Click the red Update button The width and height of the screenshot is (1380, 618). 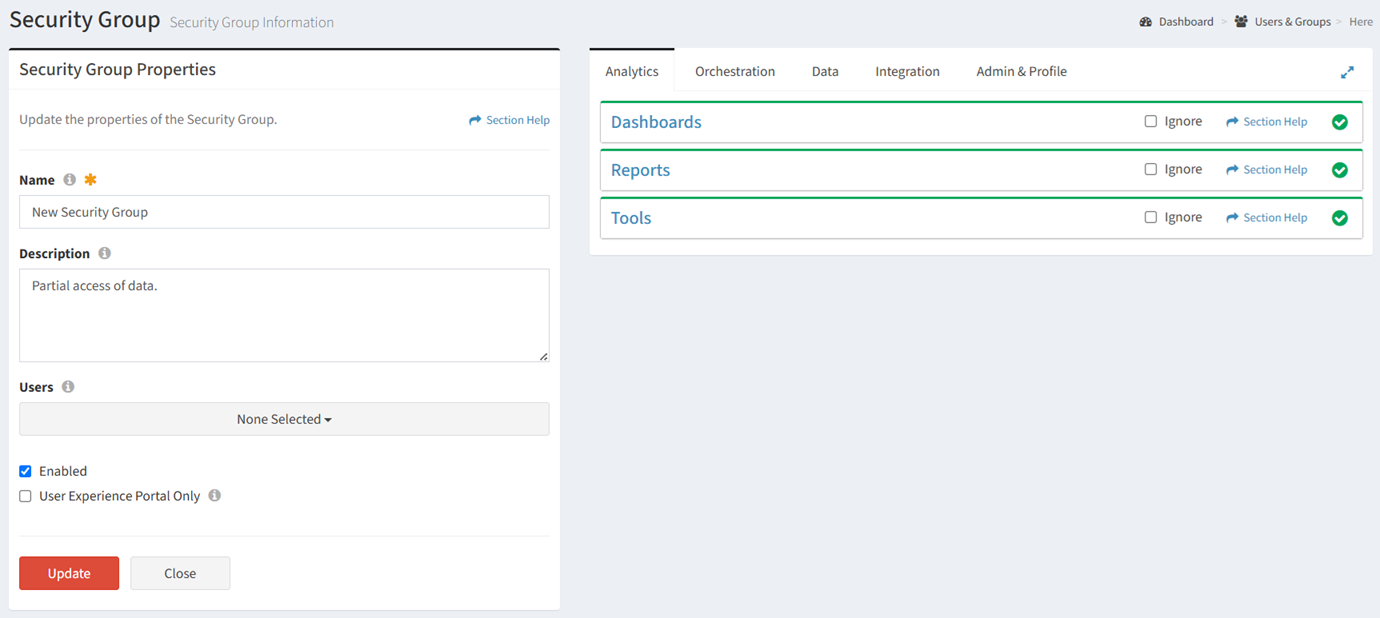click(x=69, y=573)
